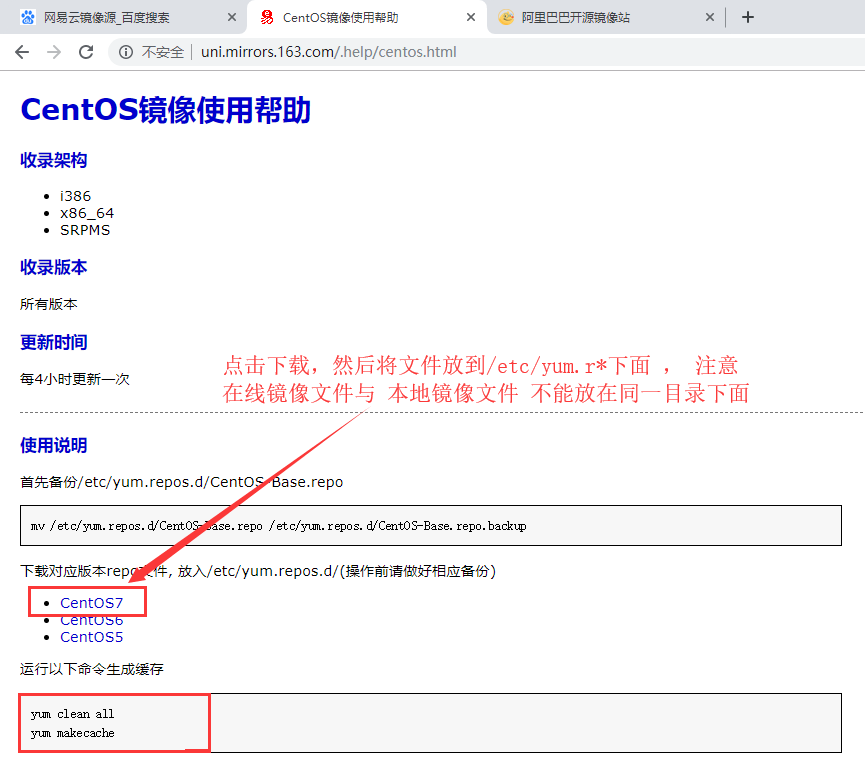Click the 下载对应版本repo文件 instruction line
This screenshot has height=762, width=865.
tap(258, 571)
